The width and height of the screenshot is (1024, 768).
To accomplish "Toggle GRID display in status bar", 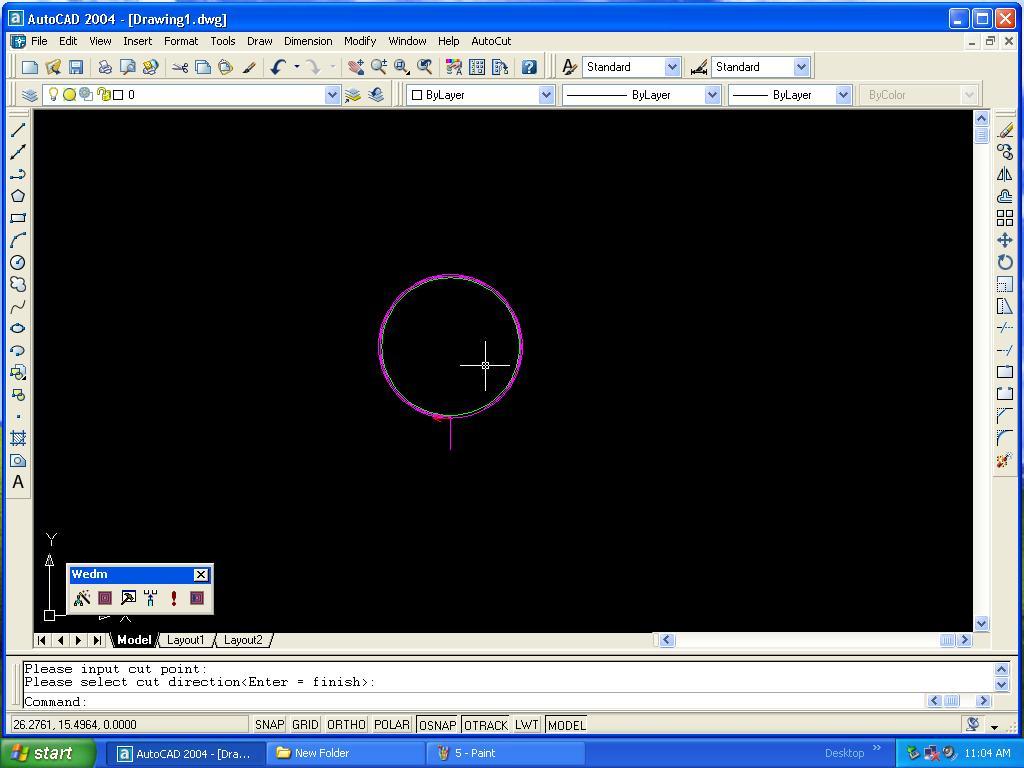I will point(305,725).
